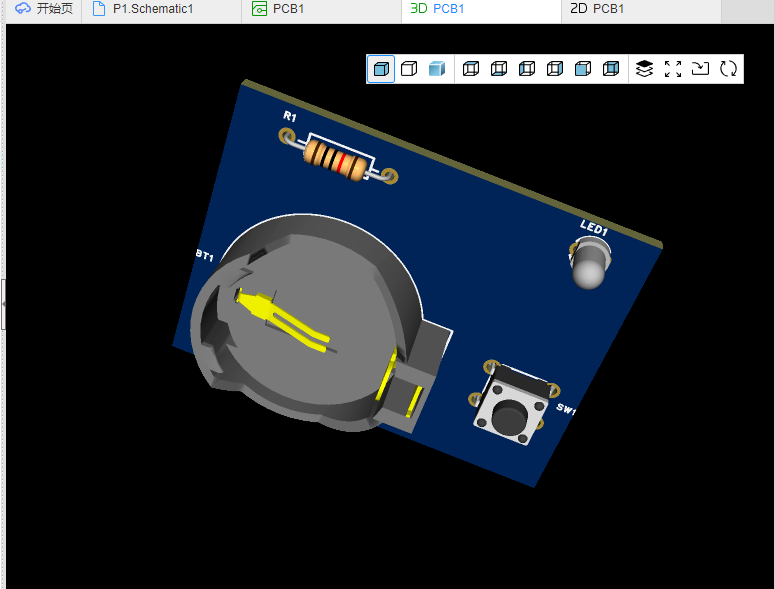Image resolution: width=775 pixels, height=589 pixels.
Task: Click the R1 silkscreen label
Action: pos(290,117)
